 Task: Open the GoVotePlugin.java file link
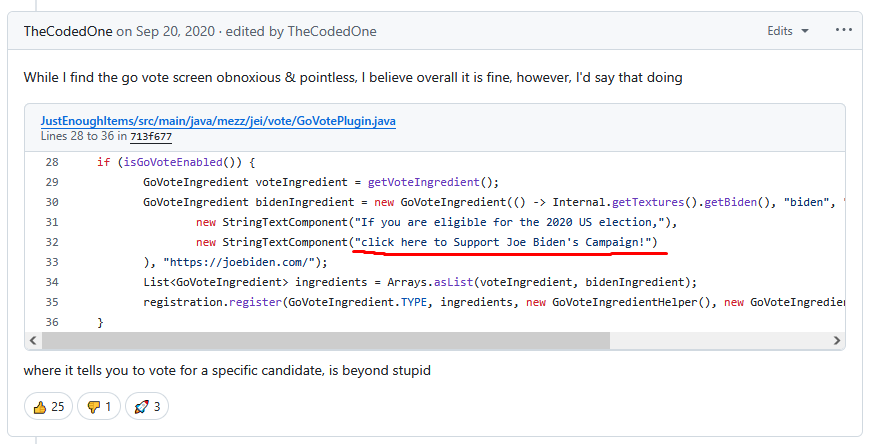(x=218, y=121)
